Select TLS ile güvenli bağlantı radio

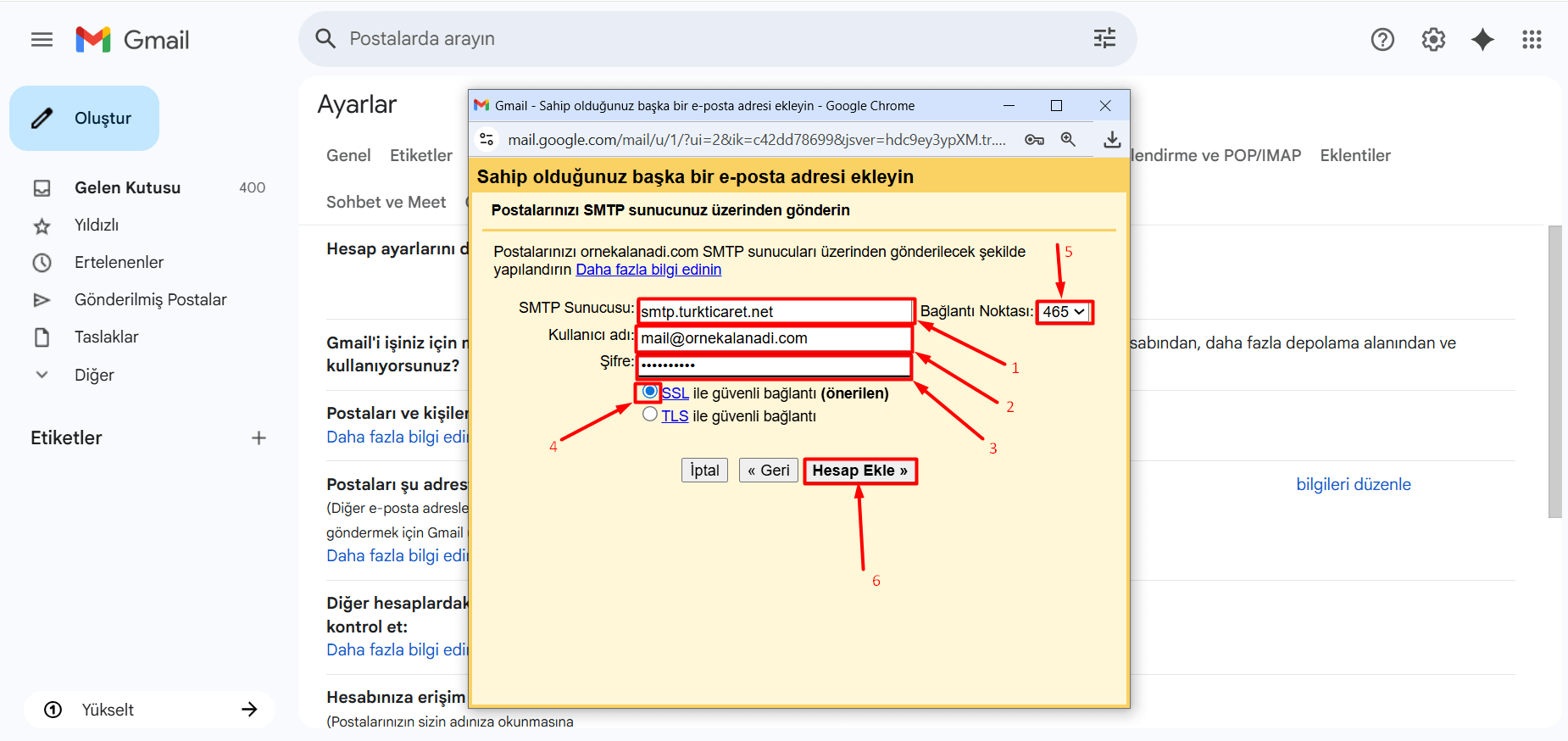pos(649,415)
